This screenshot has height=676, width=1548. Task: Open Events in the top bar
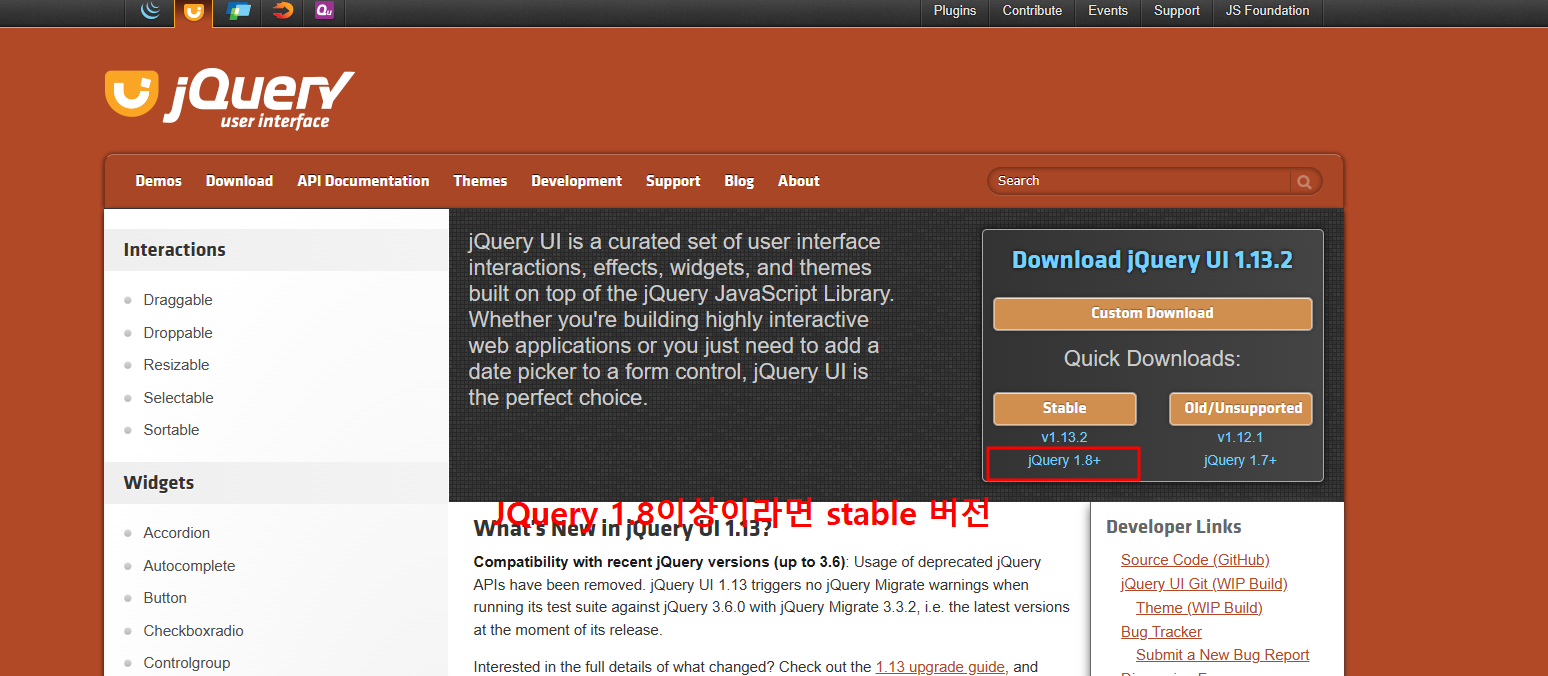click(x=1108, y=11)
